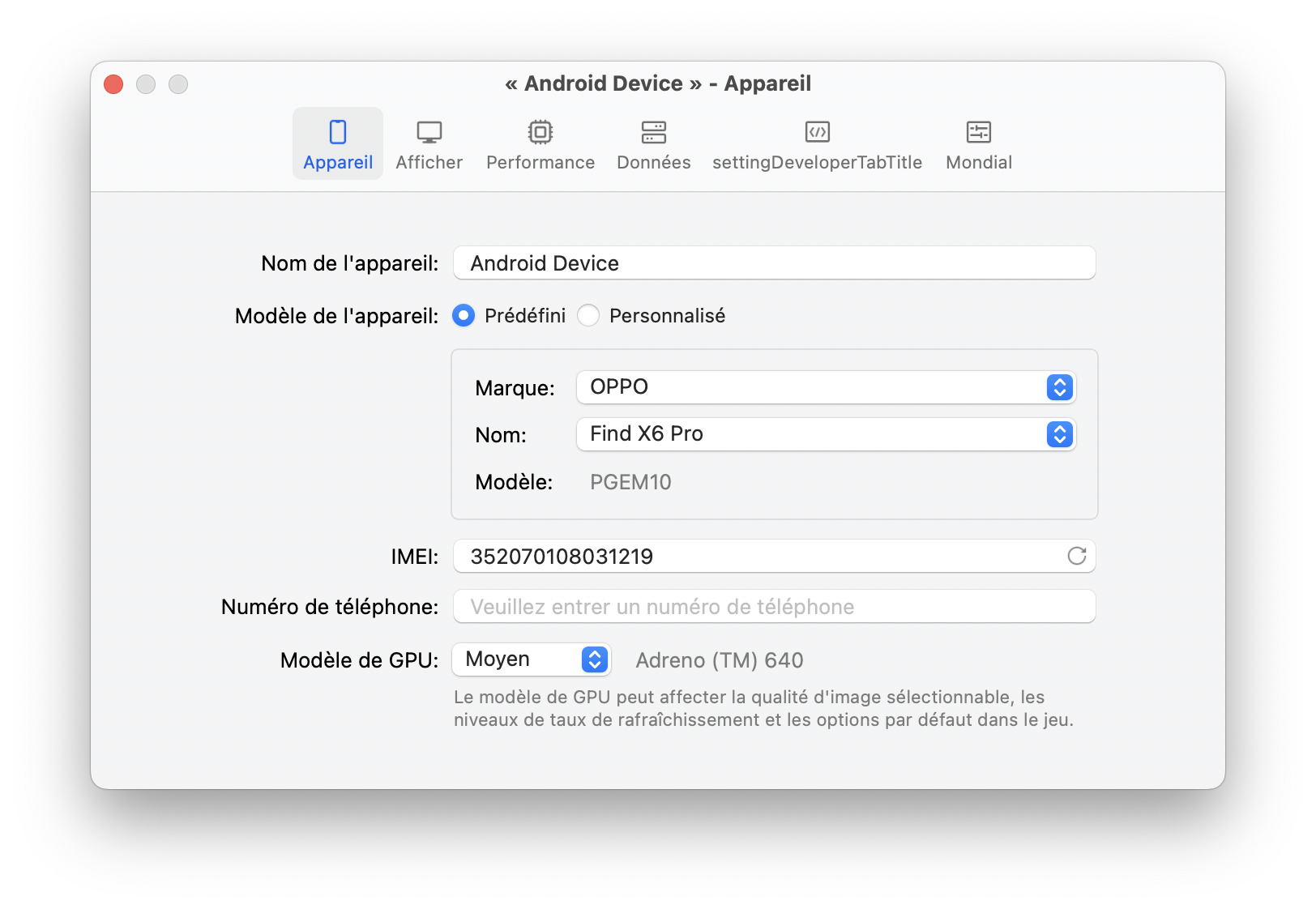Select the Prédéfini radio button

tap(464, 315)
